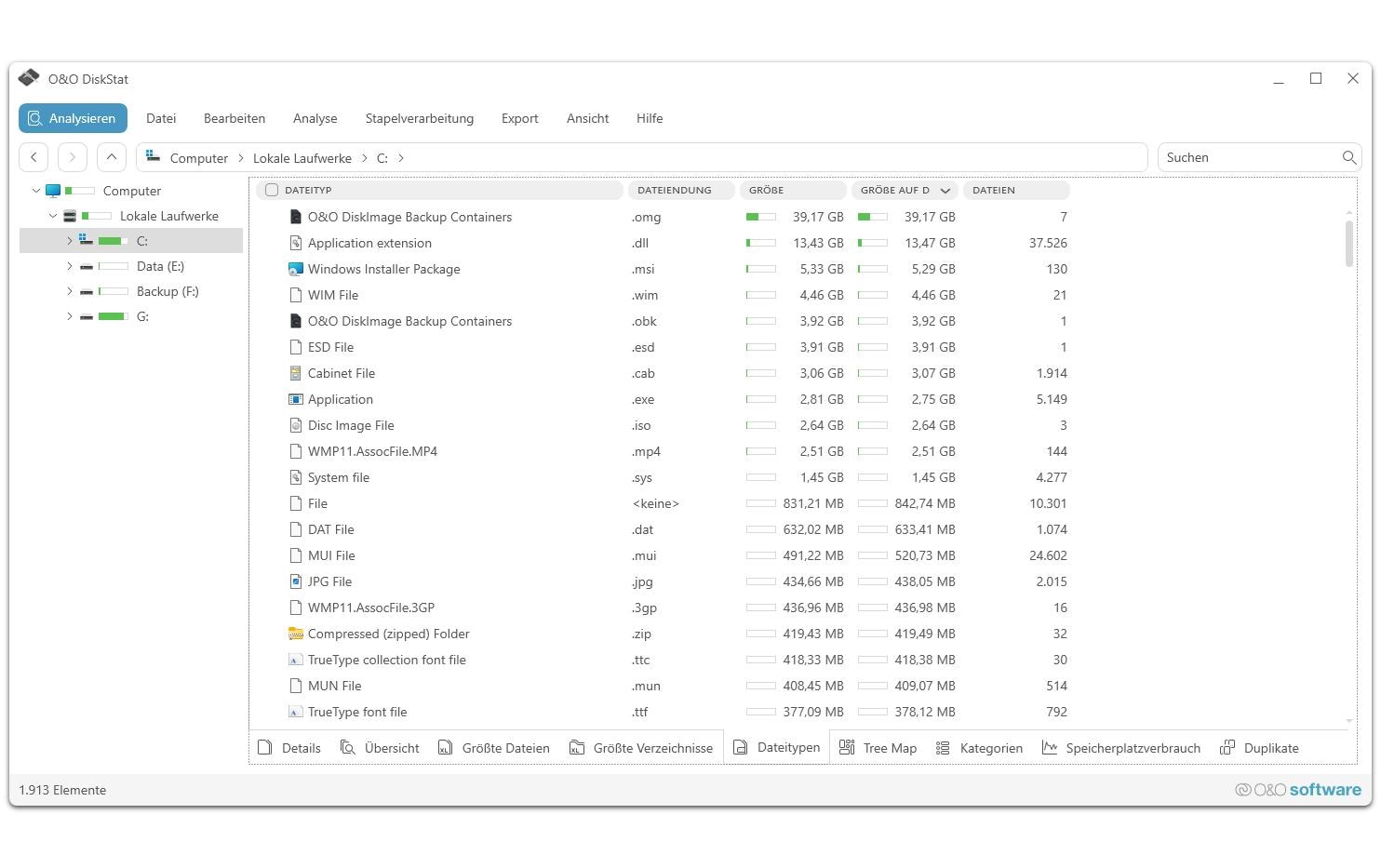Open the Bearbeiten menu
The height and width of the screenshot is (868, 1381).
(x=235, y=118)
